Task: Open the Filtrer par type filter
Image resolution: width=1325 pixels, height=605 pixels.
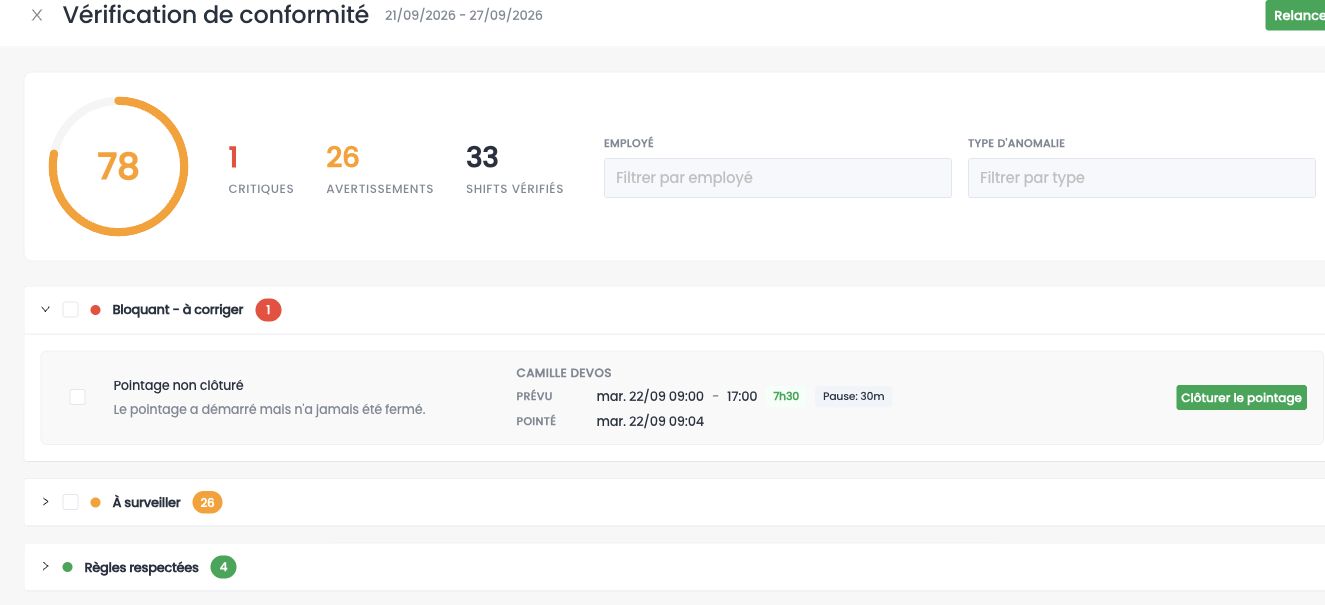Action: point(1142,178)
